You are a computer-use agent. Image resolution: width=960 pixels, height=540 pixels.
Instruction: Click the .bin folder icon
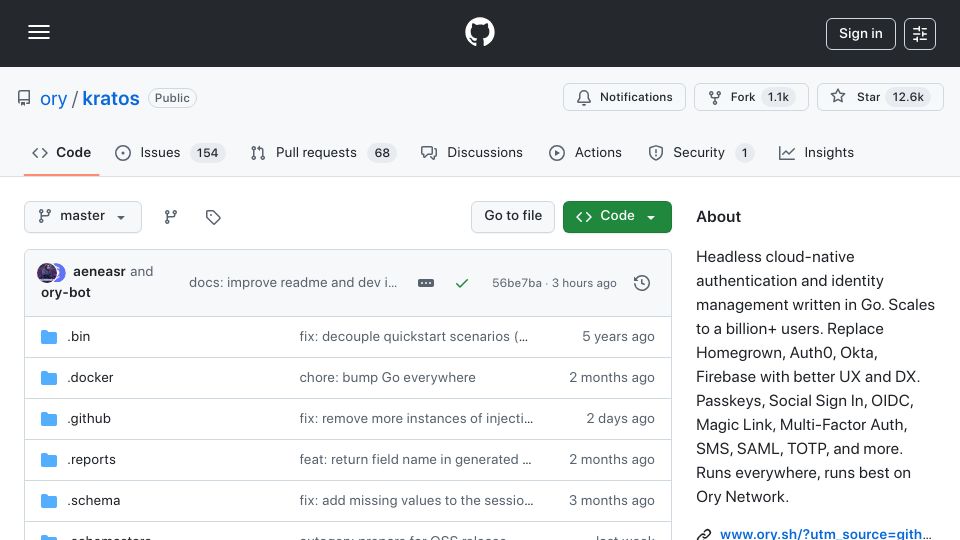pos(49,337)
